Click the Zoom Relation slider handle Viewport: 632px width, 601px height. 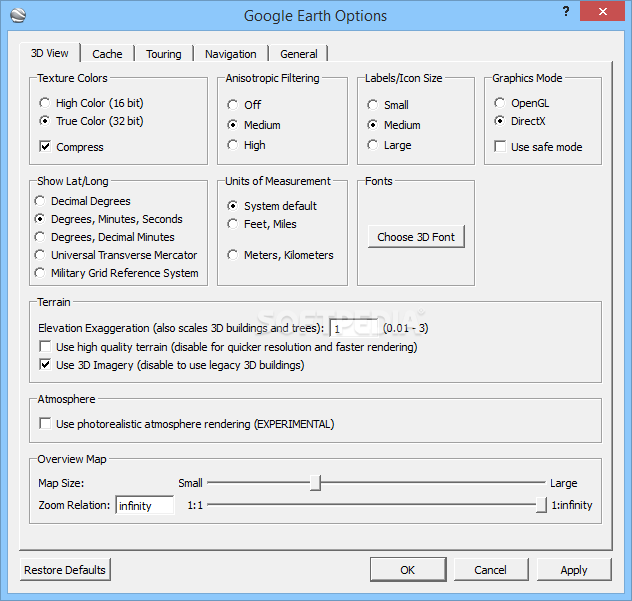pyautogui.click(x=541, y=505)
